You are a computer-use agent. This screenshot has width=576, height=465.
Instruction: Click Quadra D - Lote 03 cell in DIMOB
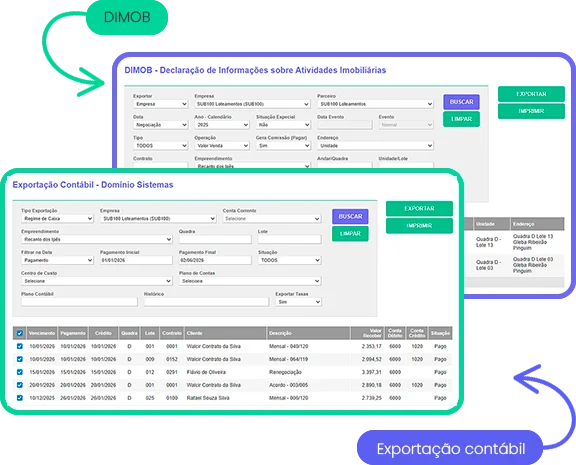(488, 265)
